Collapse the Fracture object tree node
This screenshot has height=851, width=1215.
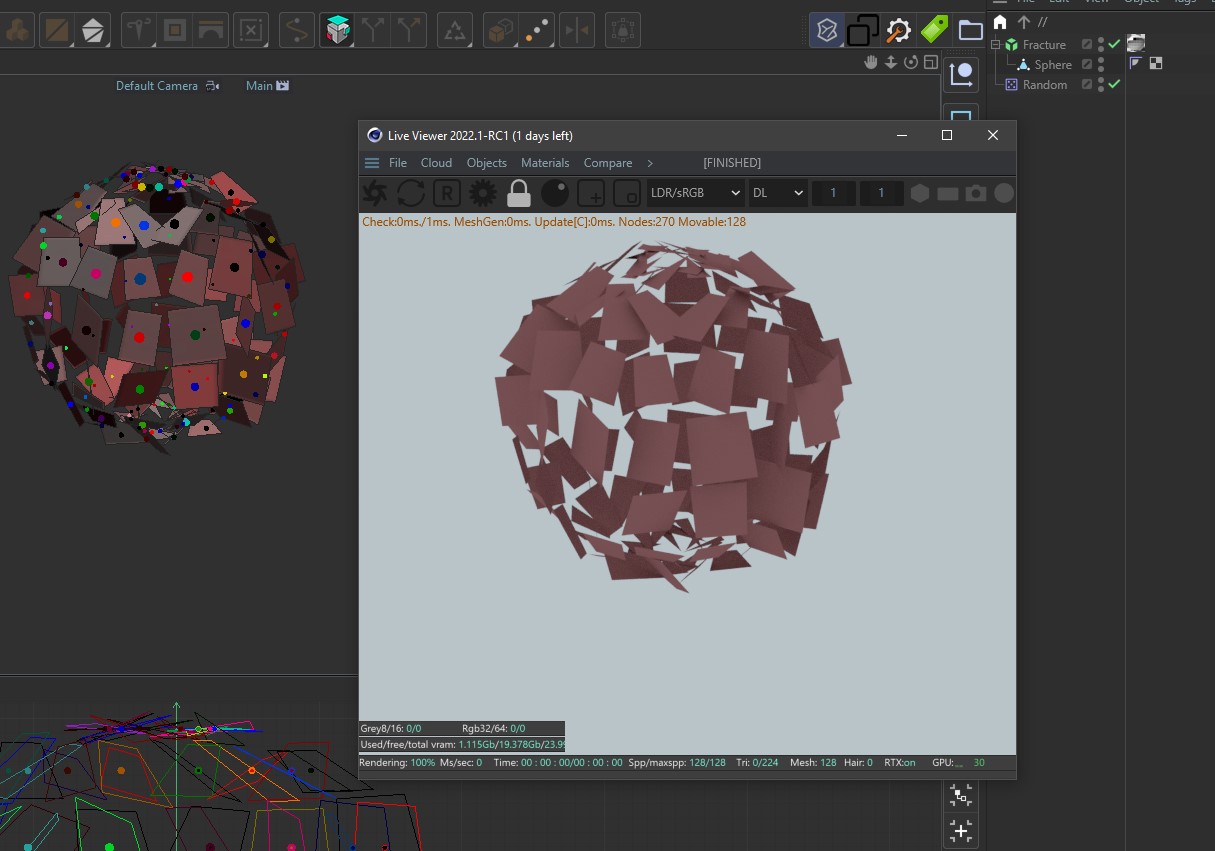pyautogui.click(x=996, y=45)
